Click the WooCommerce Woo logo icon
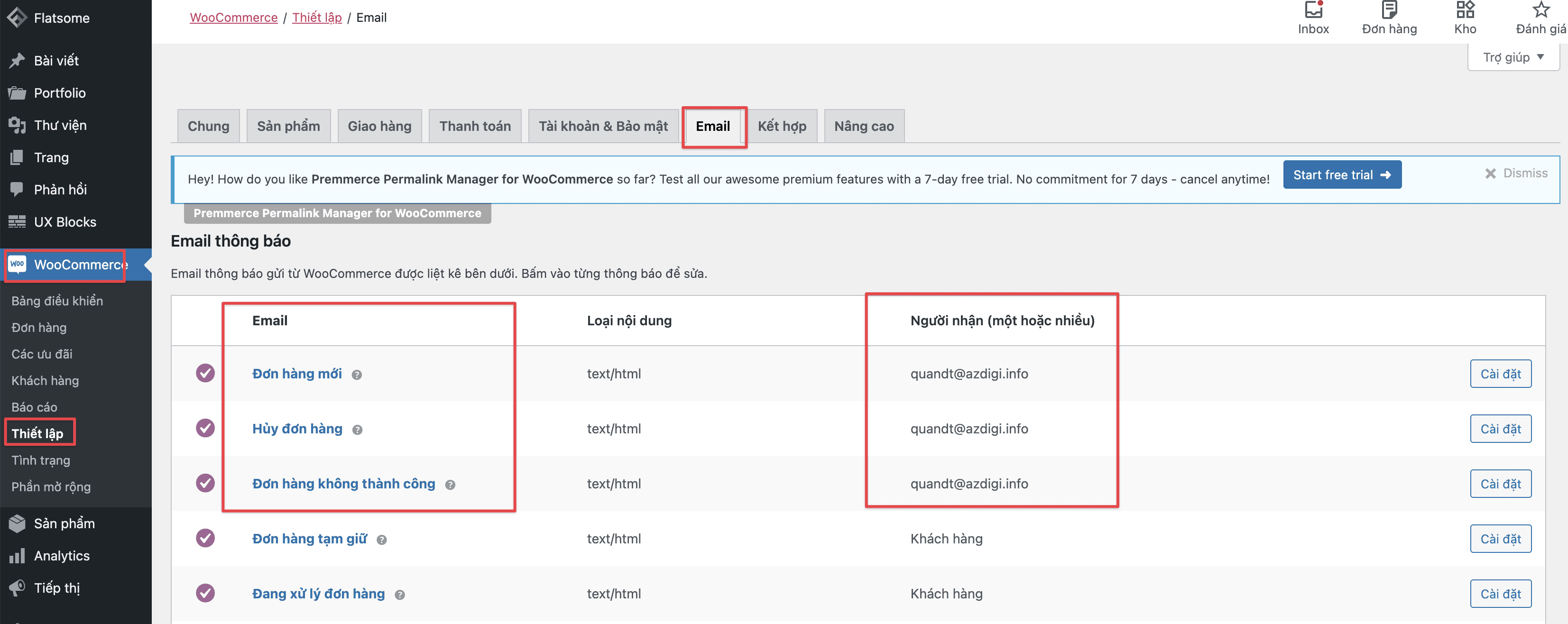Screen dimensions: 1568x624 pos(17,264)
